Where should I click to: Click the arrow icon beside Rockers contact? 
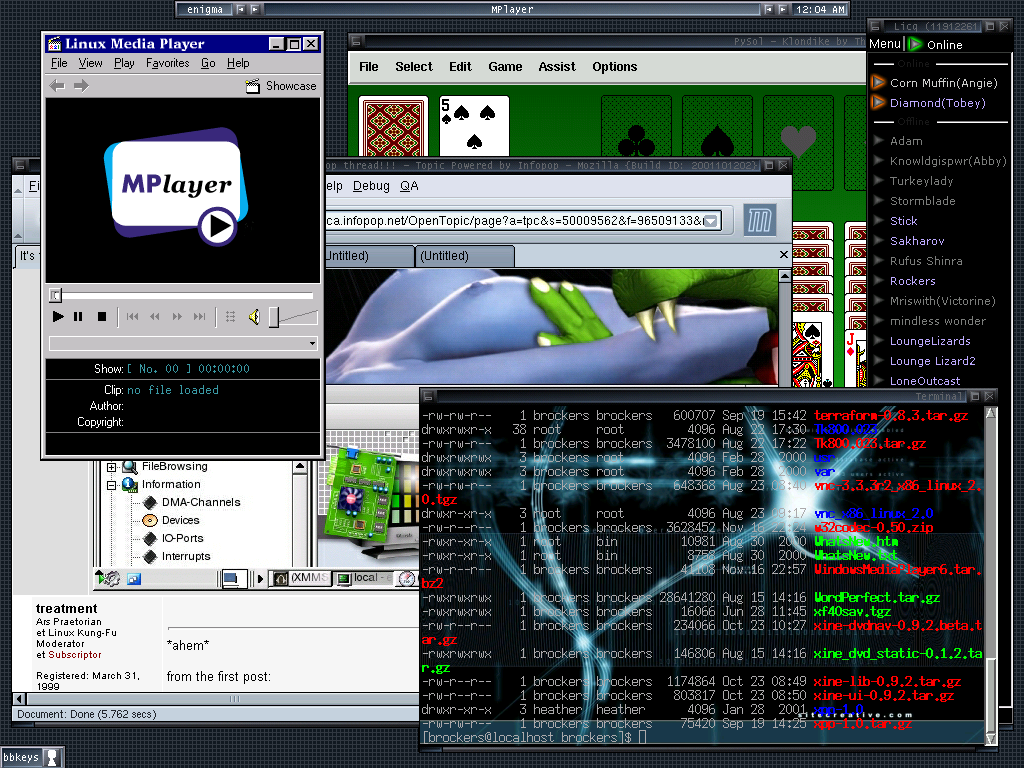[x=878, y=281]
